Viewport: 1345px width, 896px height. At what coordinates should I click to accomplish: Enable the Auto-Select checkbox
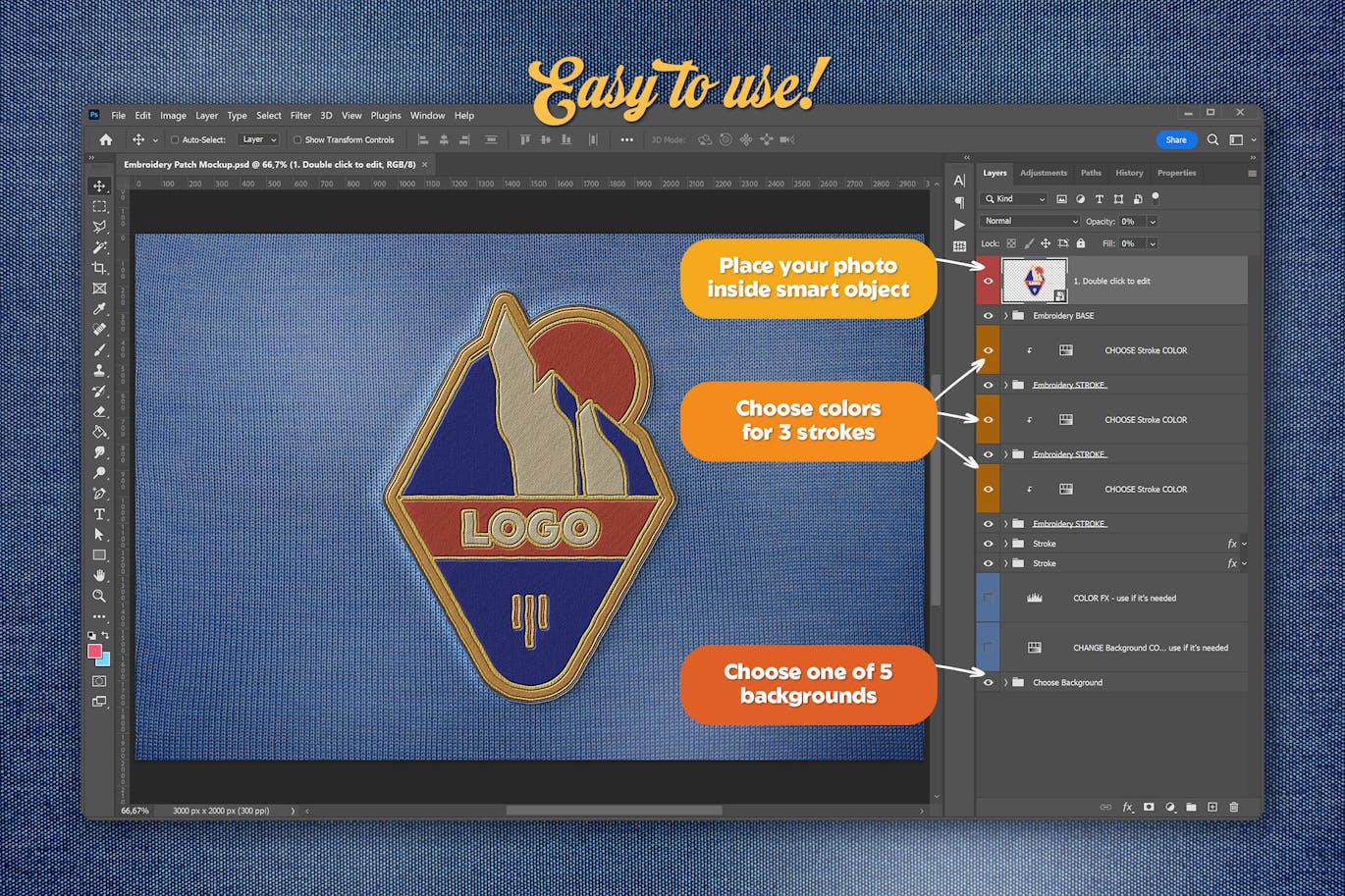point(175,140)
